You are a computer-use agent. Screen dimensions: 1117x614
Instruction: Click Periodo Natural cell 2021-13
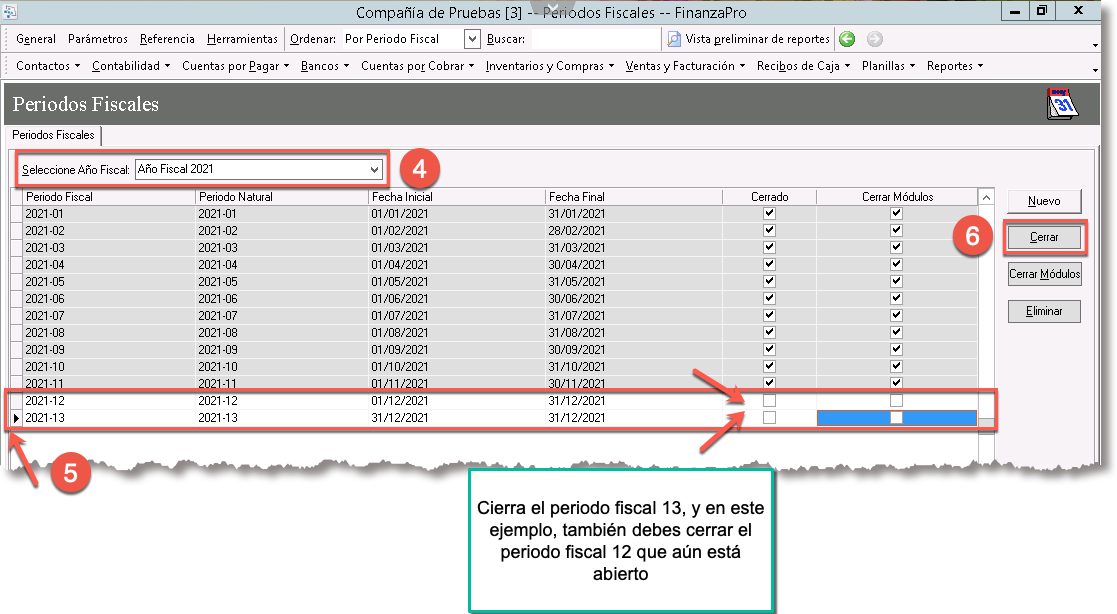(x=281, y=418)
